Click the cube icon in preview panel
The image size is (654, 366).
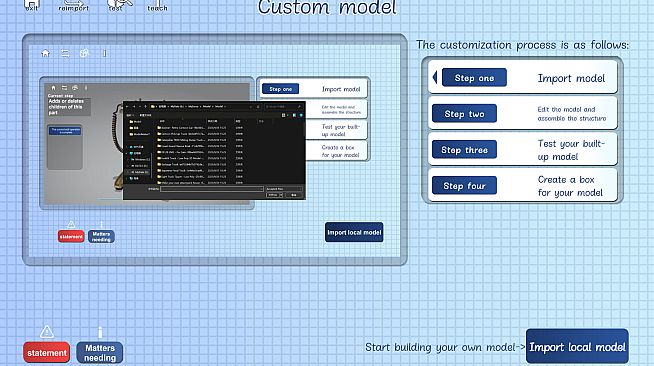pos(84,53)
